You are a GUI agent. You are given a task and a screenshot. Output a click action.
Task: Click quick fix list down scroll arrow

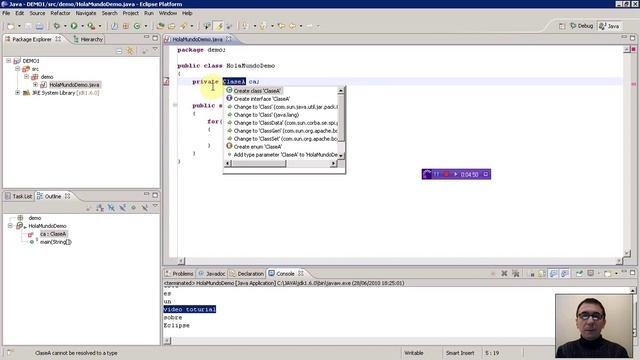[341, 156]
